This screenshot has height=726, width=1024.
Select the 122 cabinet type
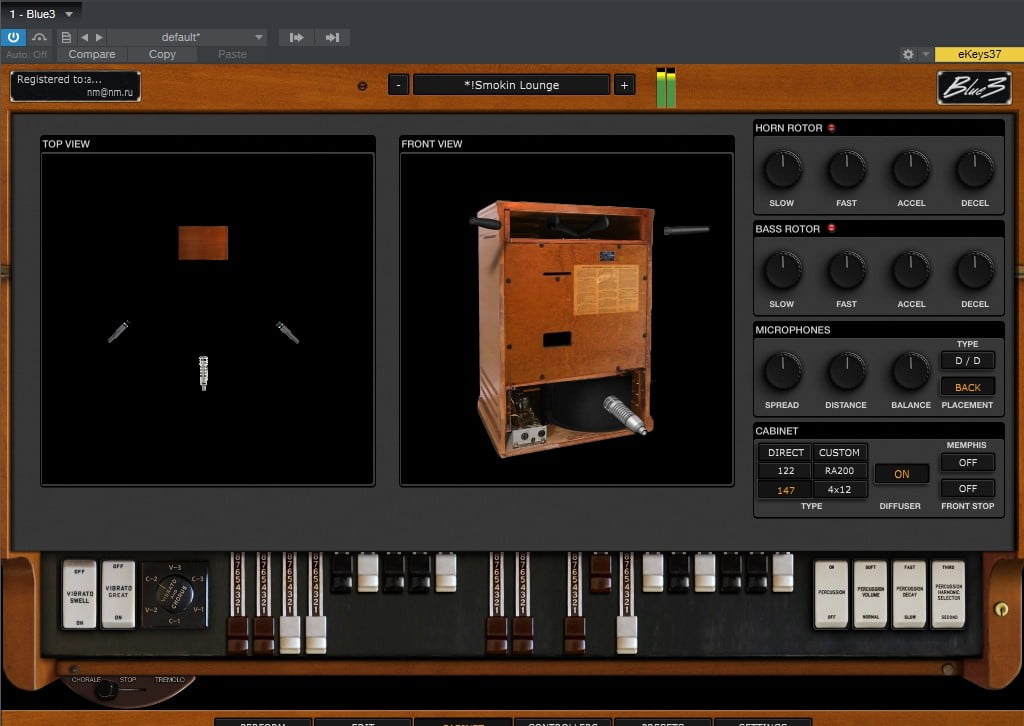click(786, 471)
